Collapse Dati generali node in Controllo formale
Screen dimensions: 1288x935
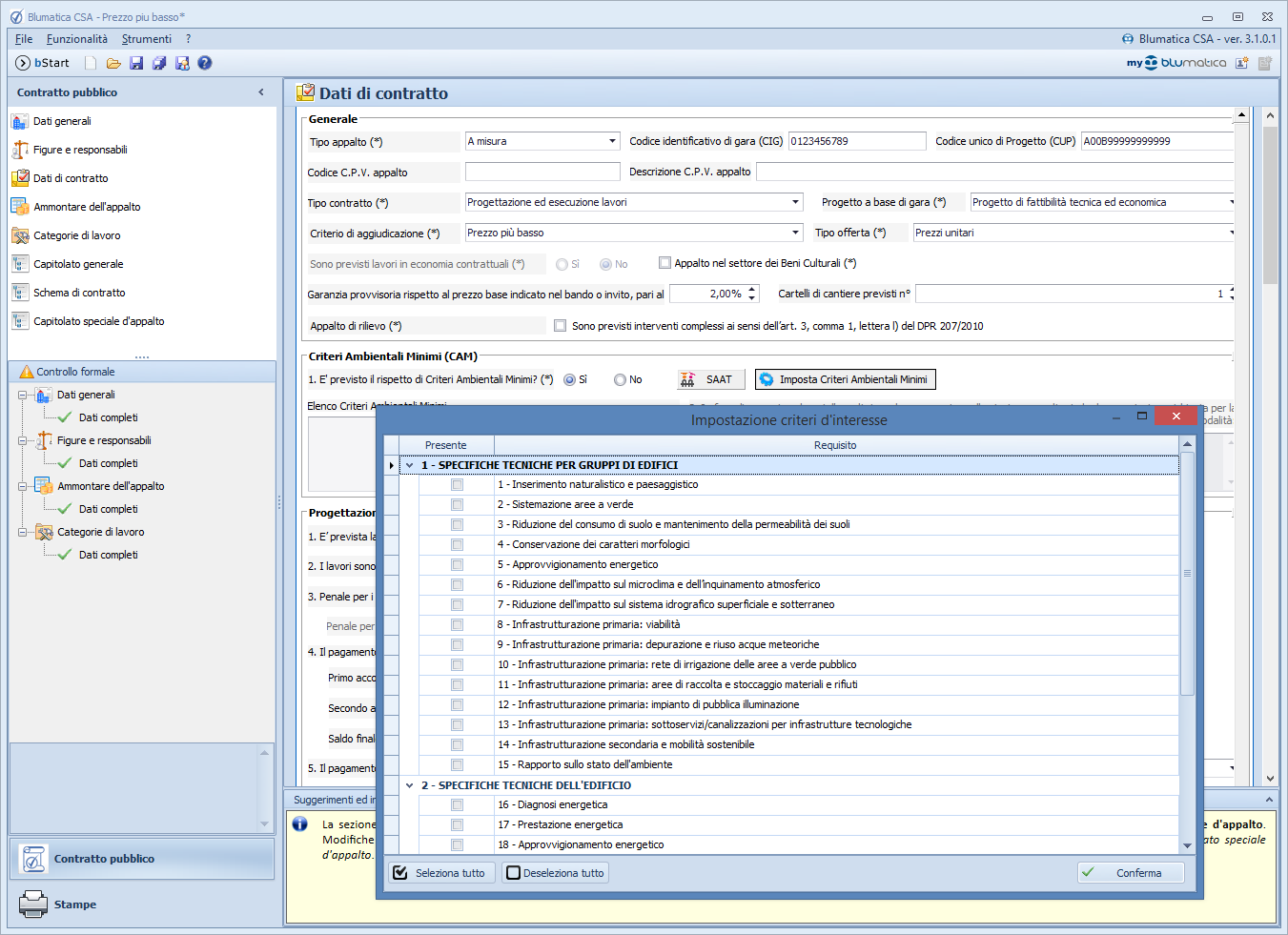click(23, 395)
